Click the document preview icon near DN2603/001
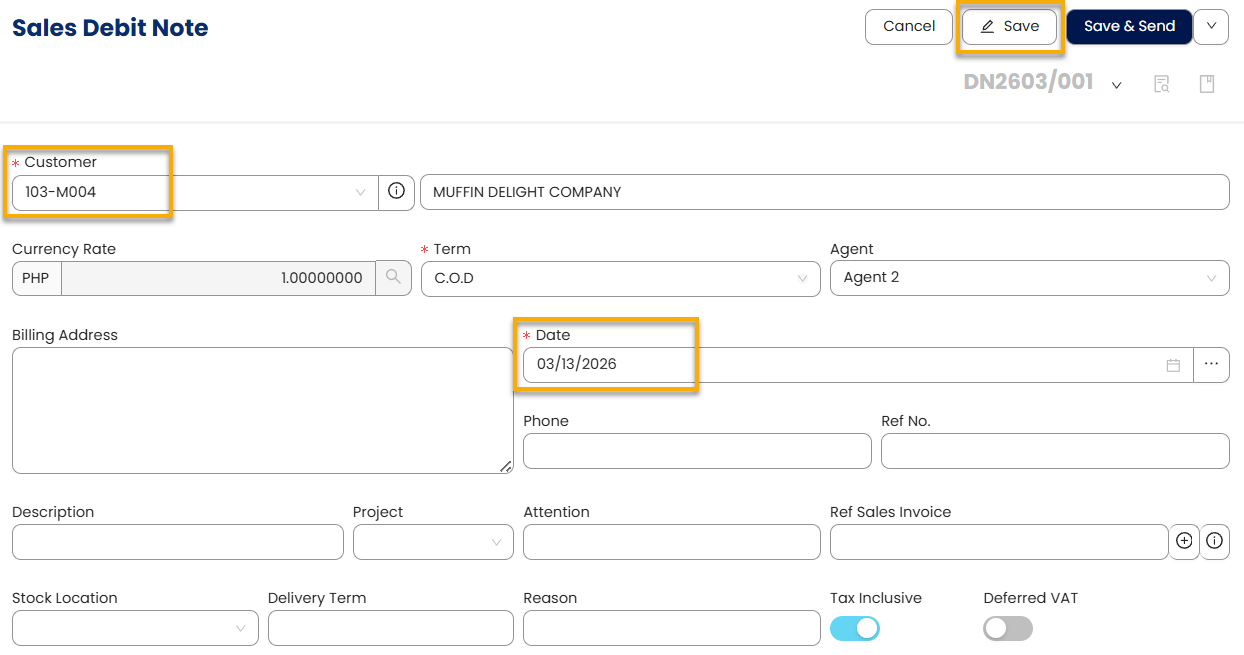 pos(1162,84)
